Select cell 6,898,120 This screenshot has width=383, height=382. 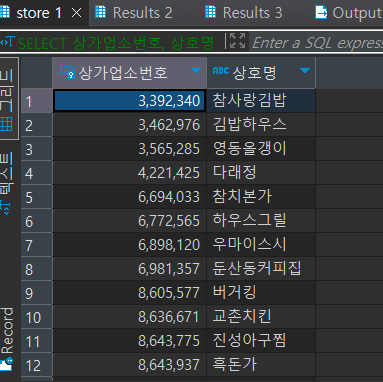pyautogui.click(x=129, y=245)
